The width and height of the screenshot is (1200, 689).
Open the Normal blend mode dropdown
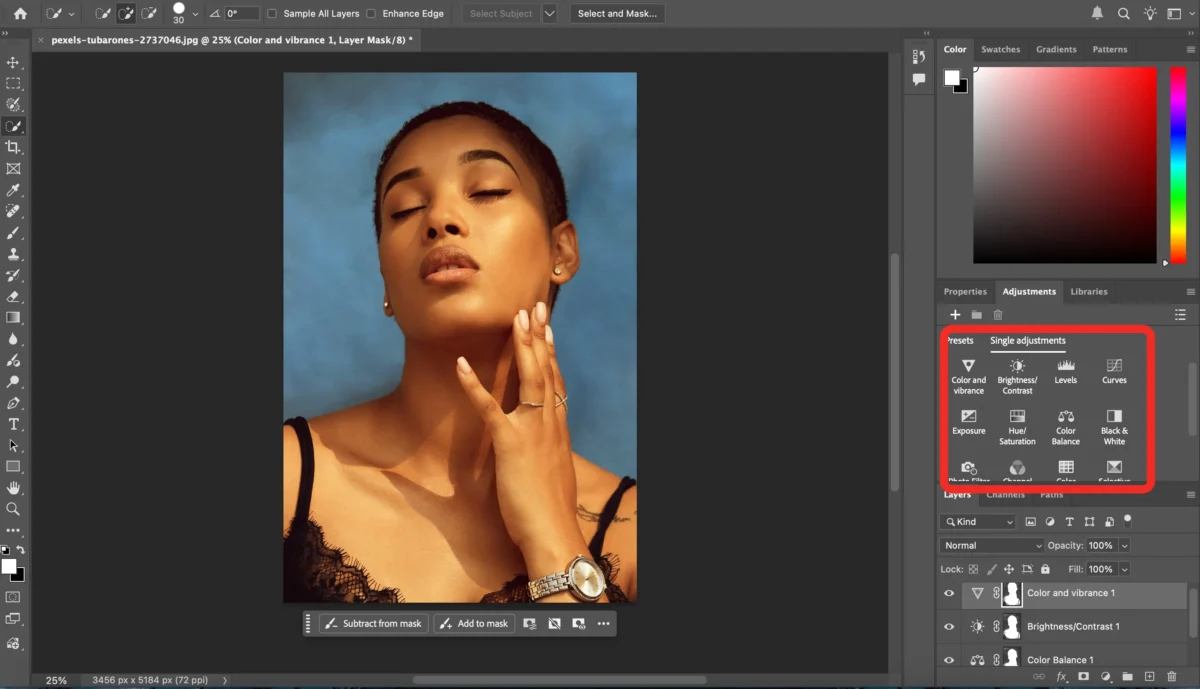[991, 546]
